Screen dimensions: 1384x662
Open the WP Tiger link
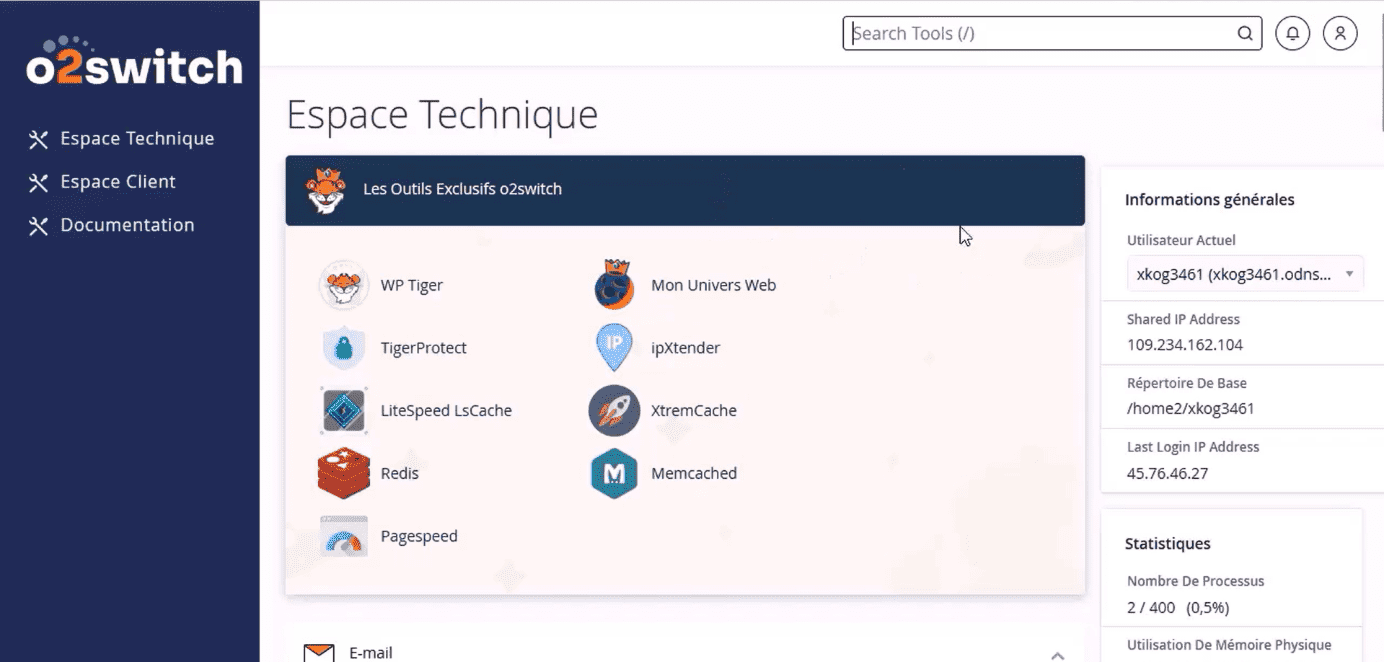pos(412,285)
